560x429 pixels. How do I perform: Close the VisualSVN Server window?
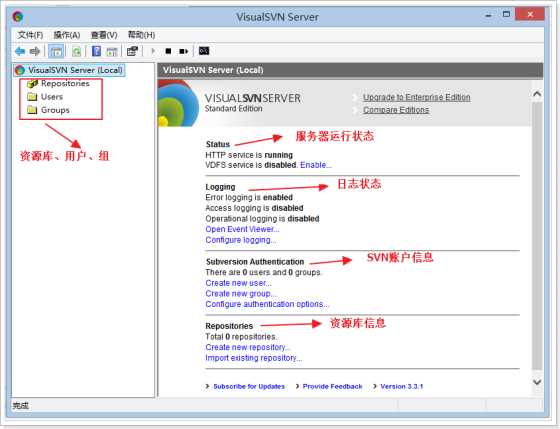(x=530, y=15)
